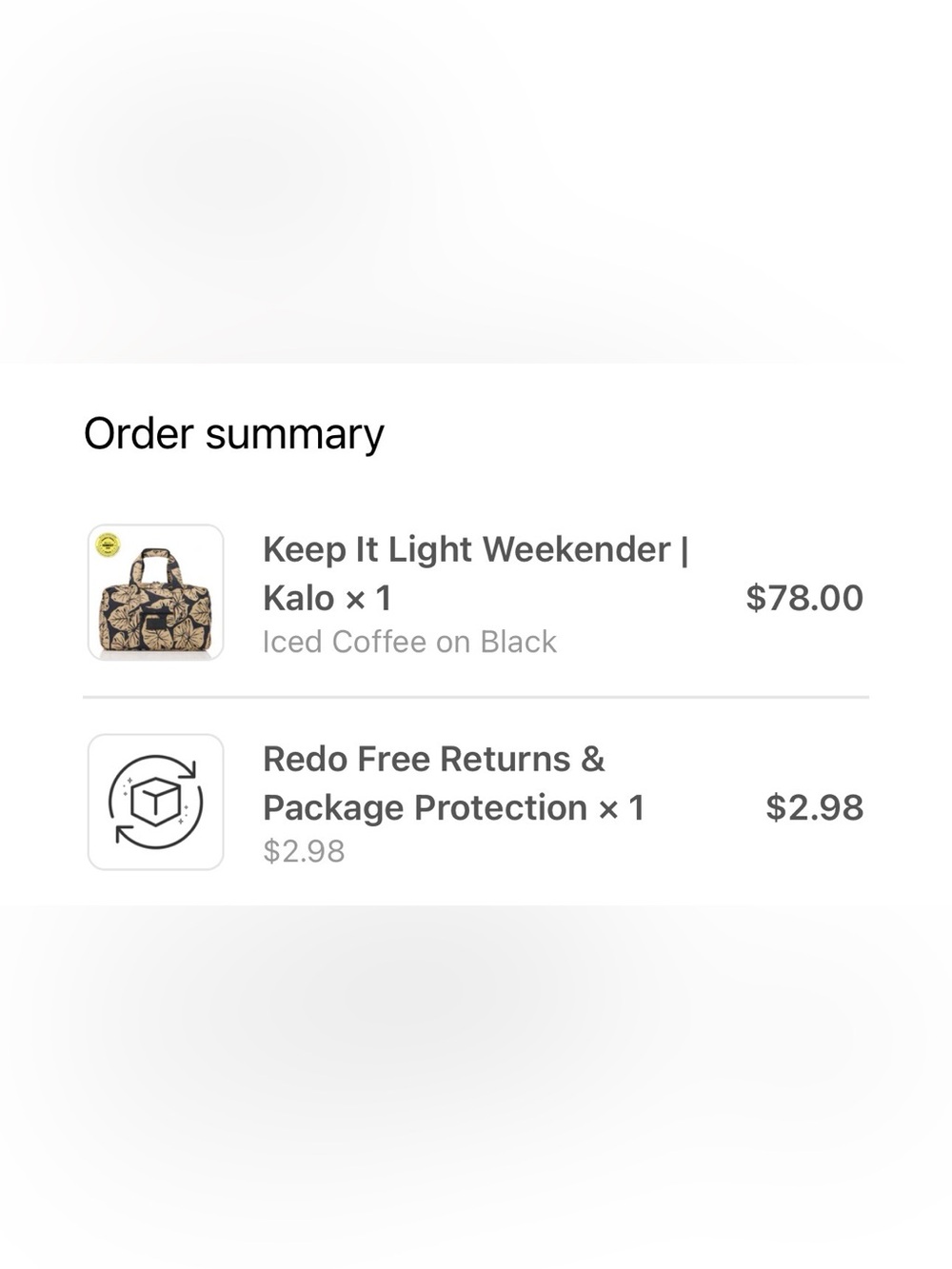
Task: Click the $78.00 item price
Action: [x=804, y=598]
